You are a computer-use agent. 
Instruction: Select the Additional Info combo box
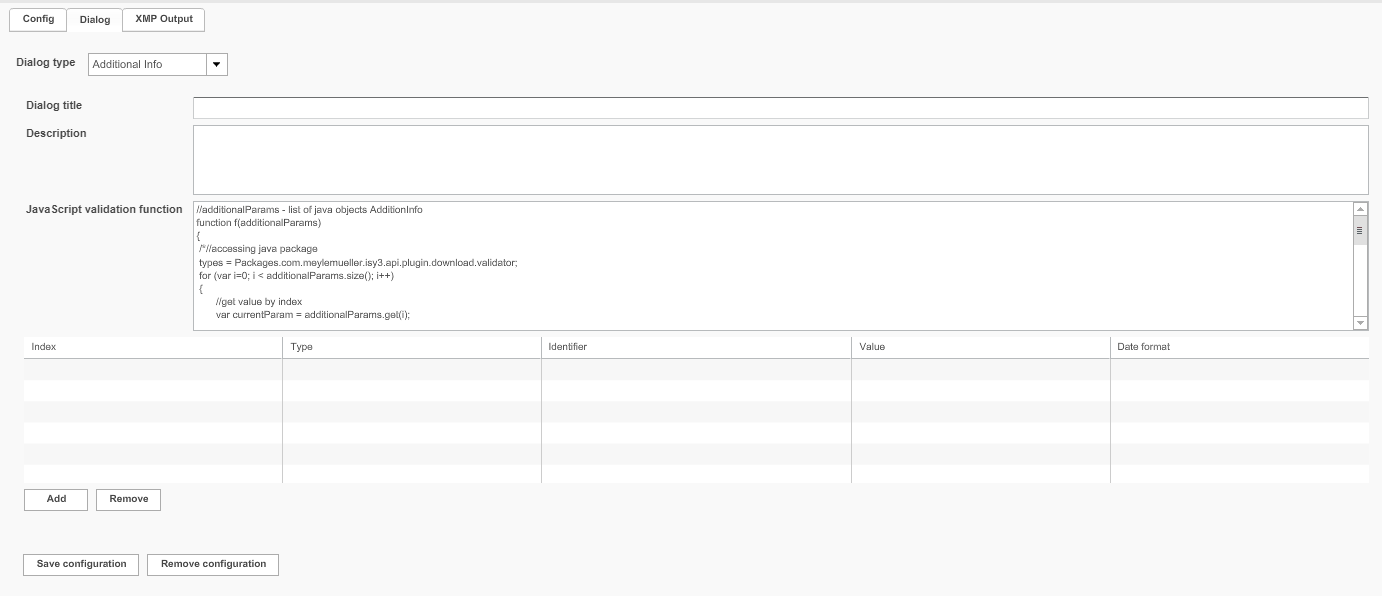(145, 63)
